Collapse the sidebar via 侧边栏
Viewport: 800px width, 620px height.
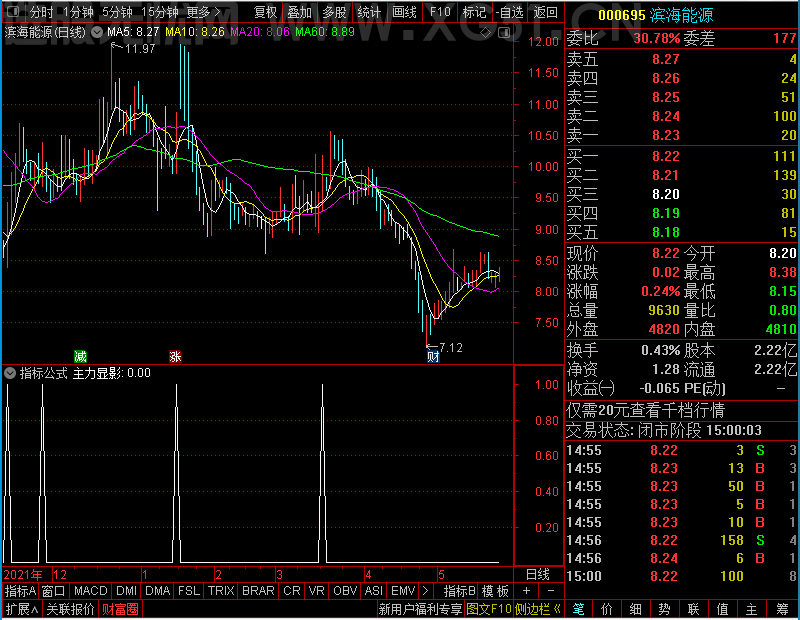click(538, 609)
